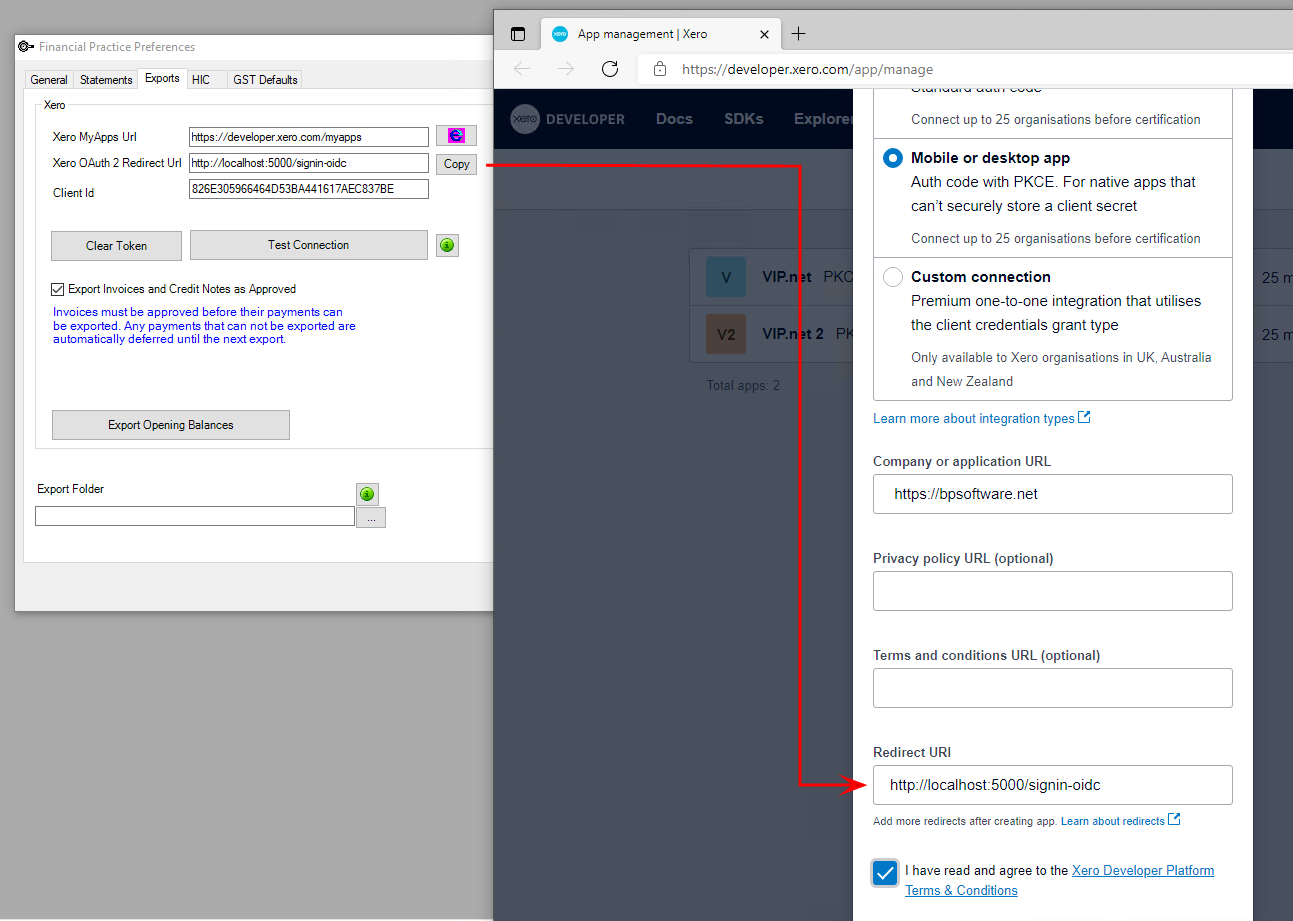Screen dimensions: 1293x921
Task: Click the Test Connection button
Action: (308, 245)
